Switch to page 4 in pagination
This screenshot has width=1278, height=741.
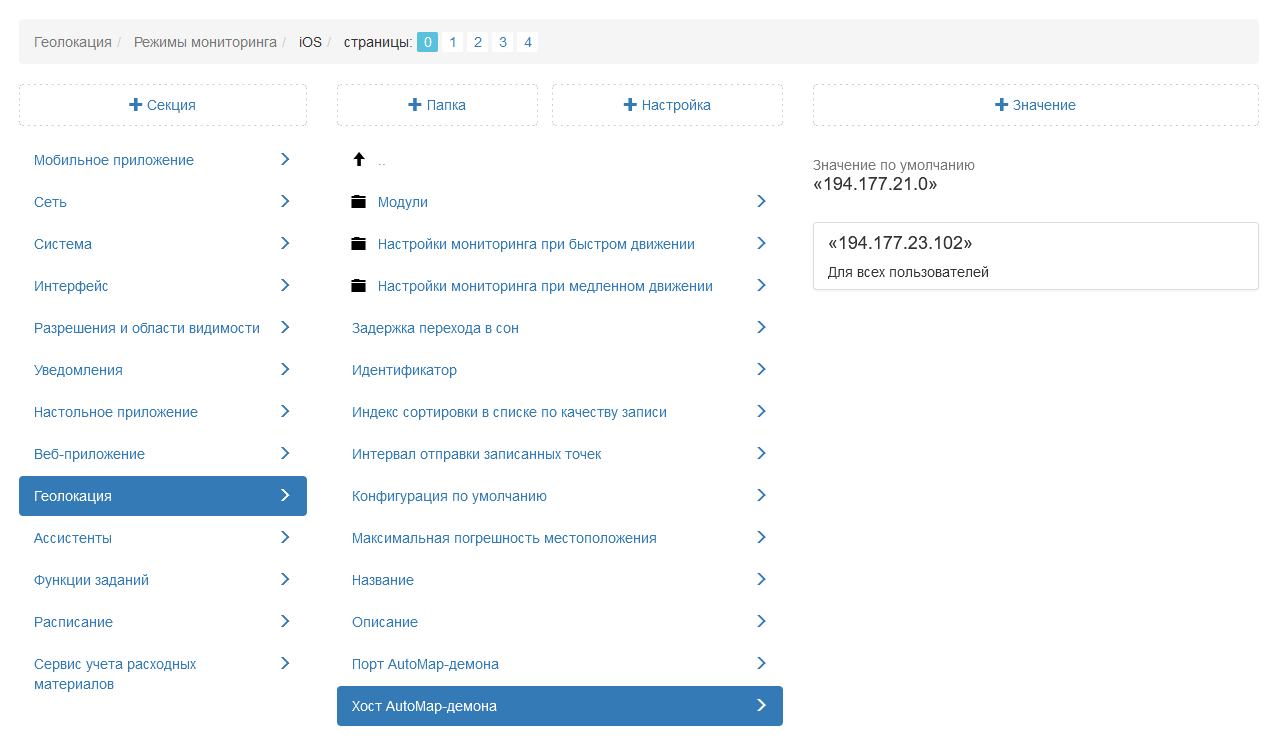coord(528,42)
